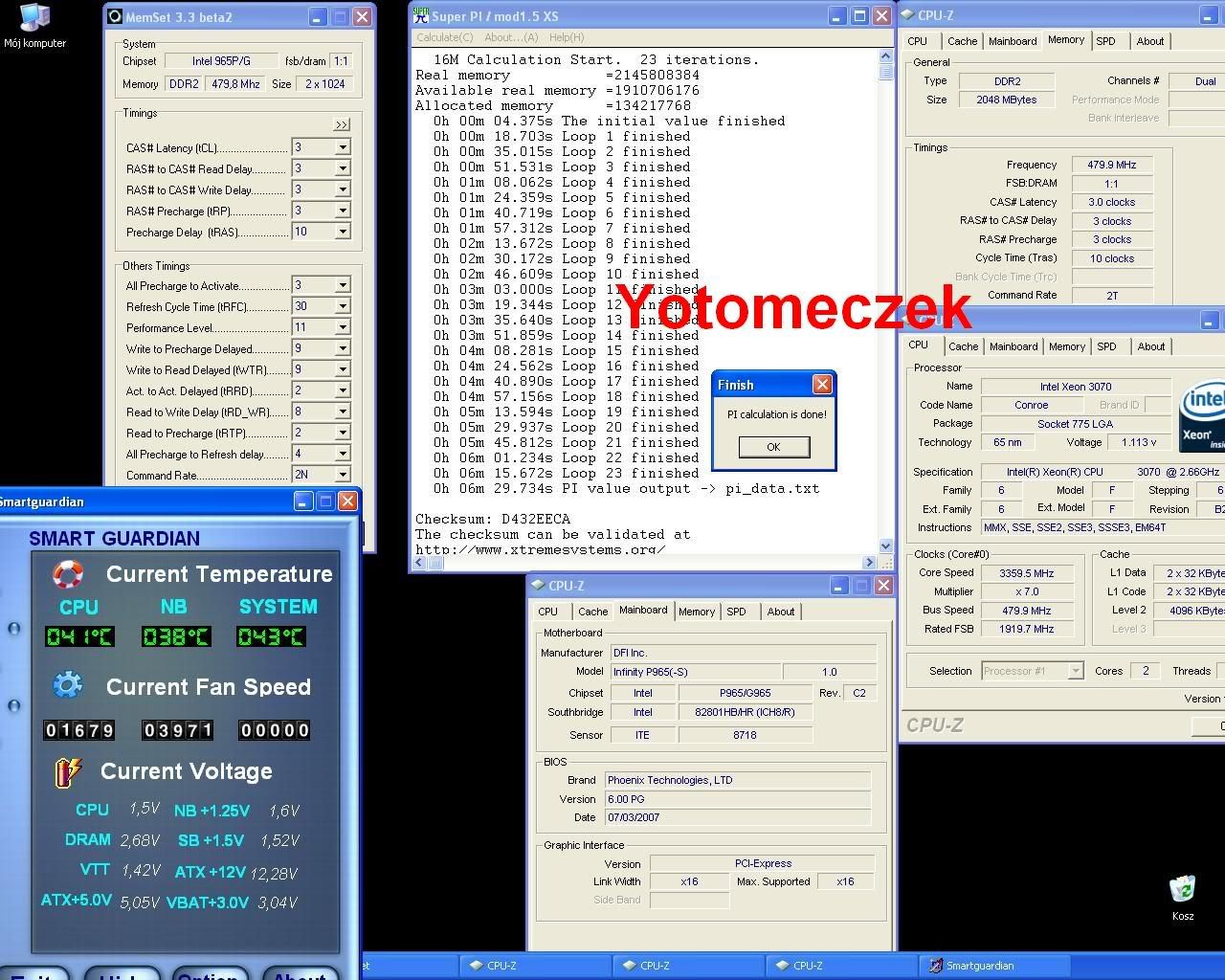Viewport: 1225px width, 980px height.
Task: Click the Loop 23 finished line
Action: click(x=567, y=473)
